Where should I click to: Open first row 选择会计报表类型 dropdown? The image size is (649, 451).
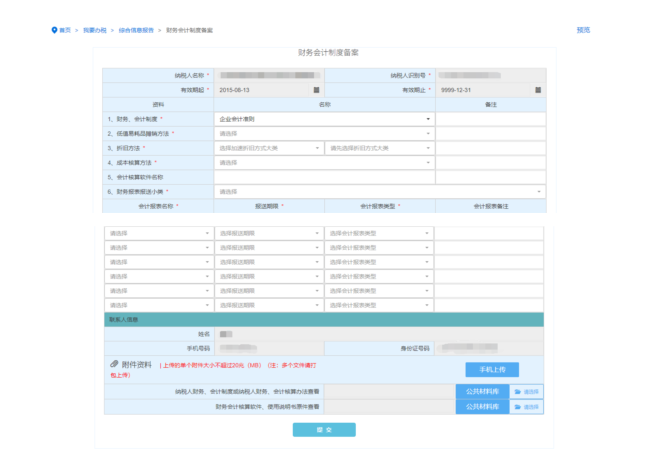tap(379, 233)
